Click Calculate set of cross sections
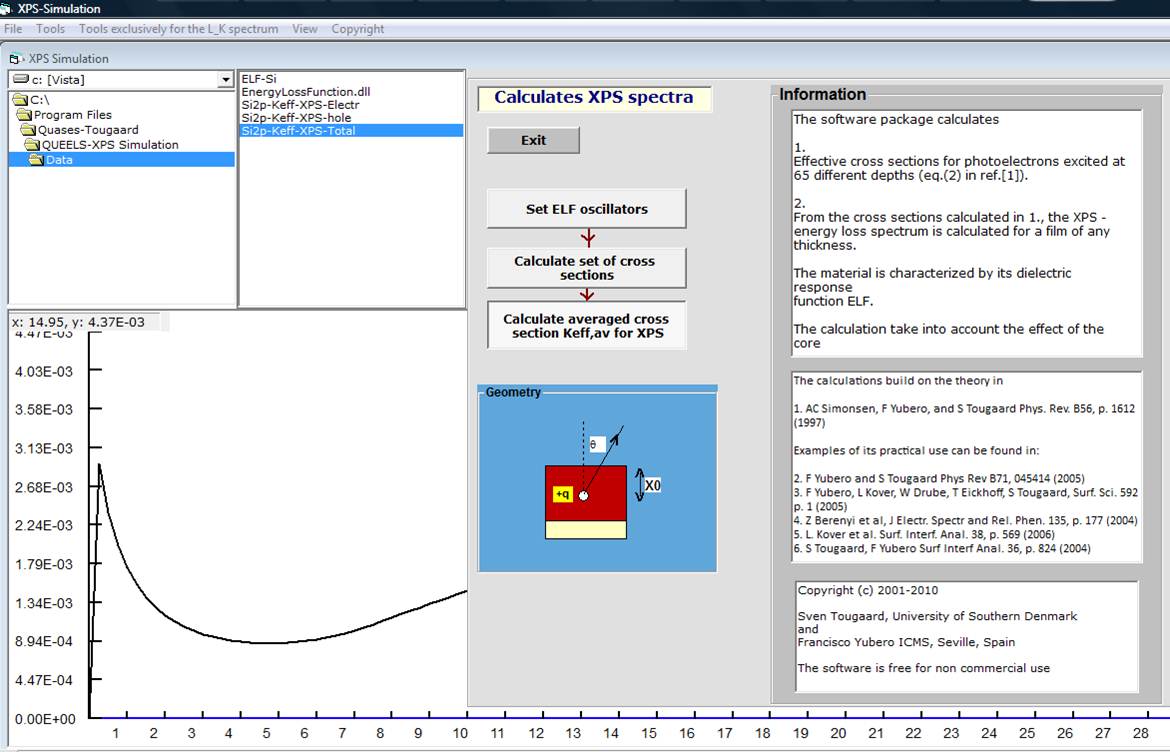Image resolution: width=1170 pixels, height=752 pixels. [x=586, y=268]
